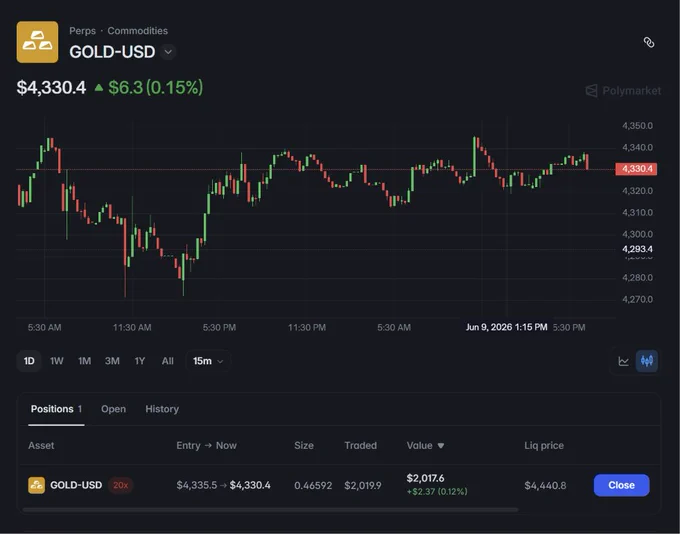Click the Jun 9, 2026 1:15 PM time label
Viewport: 680px width, 534px height.
coord(507,327)
